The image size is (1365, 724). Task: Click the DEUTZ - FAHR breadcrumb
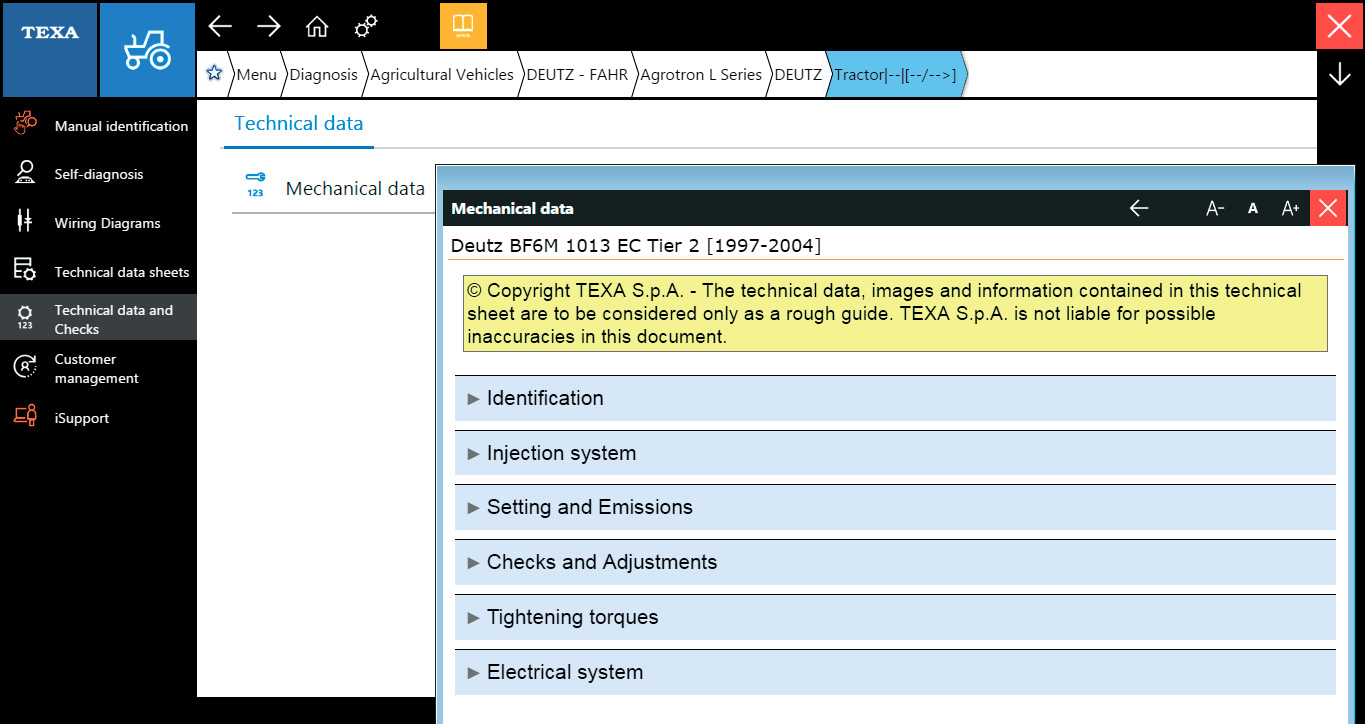(x=575, y=74)
